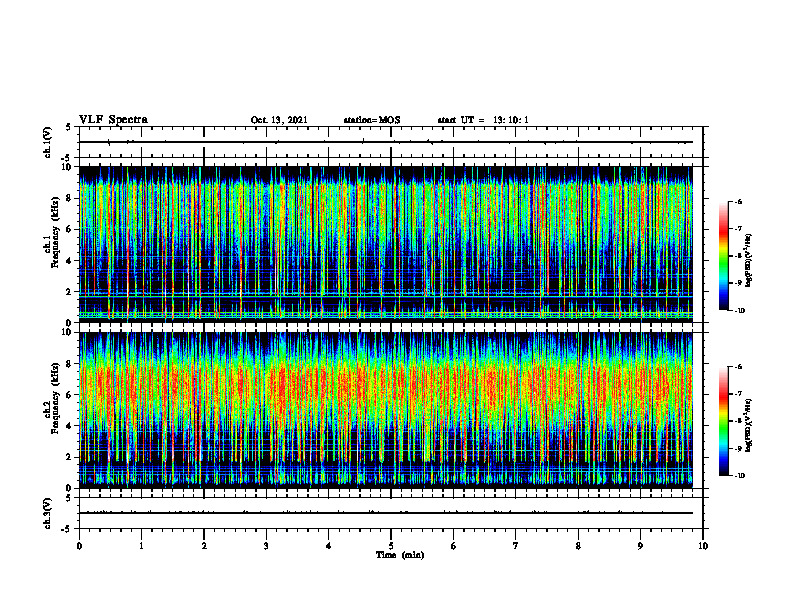Click the "10" tick label on time axis
Viewport: 792px width, 612px height.
[x=703, y=546]
